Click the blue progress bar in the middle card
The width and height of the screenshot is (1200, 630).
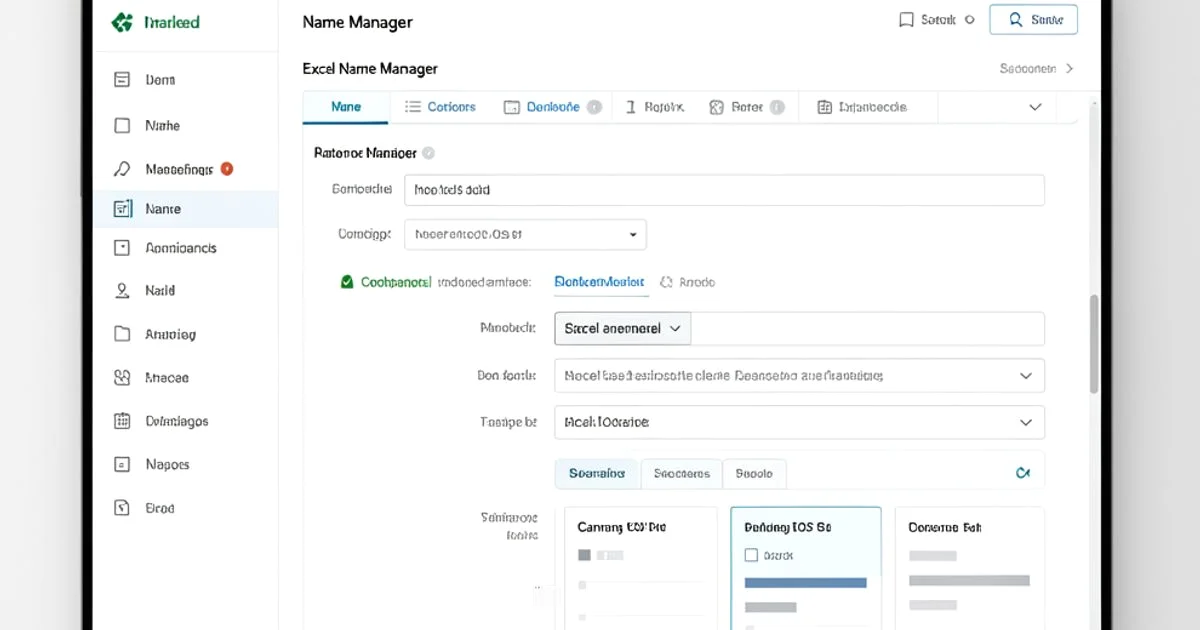(x=805, y=580)
